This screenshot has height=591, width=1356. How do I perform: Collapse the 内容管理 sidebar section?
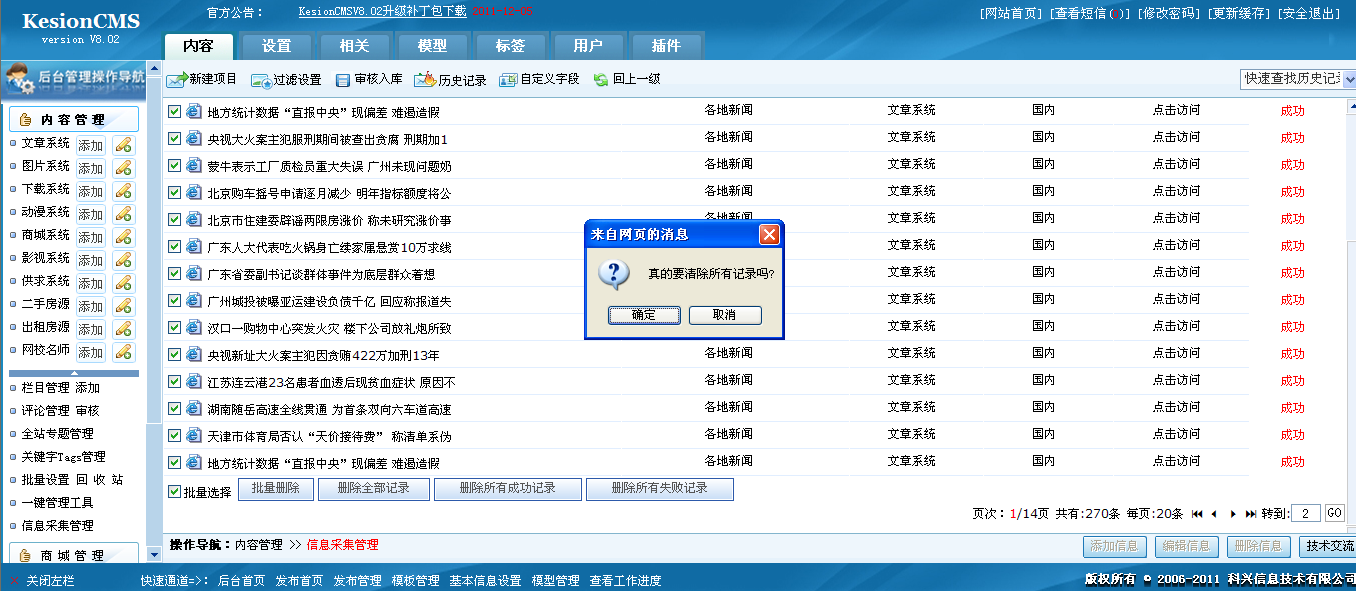(74, 119)
